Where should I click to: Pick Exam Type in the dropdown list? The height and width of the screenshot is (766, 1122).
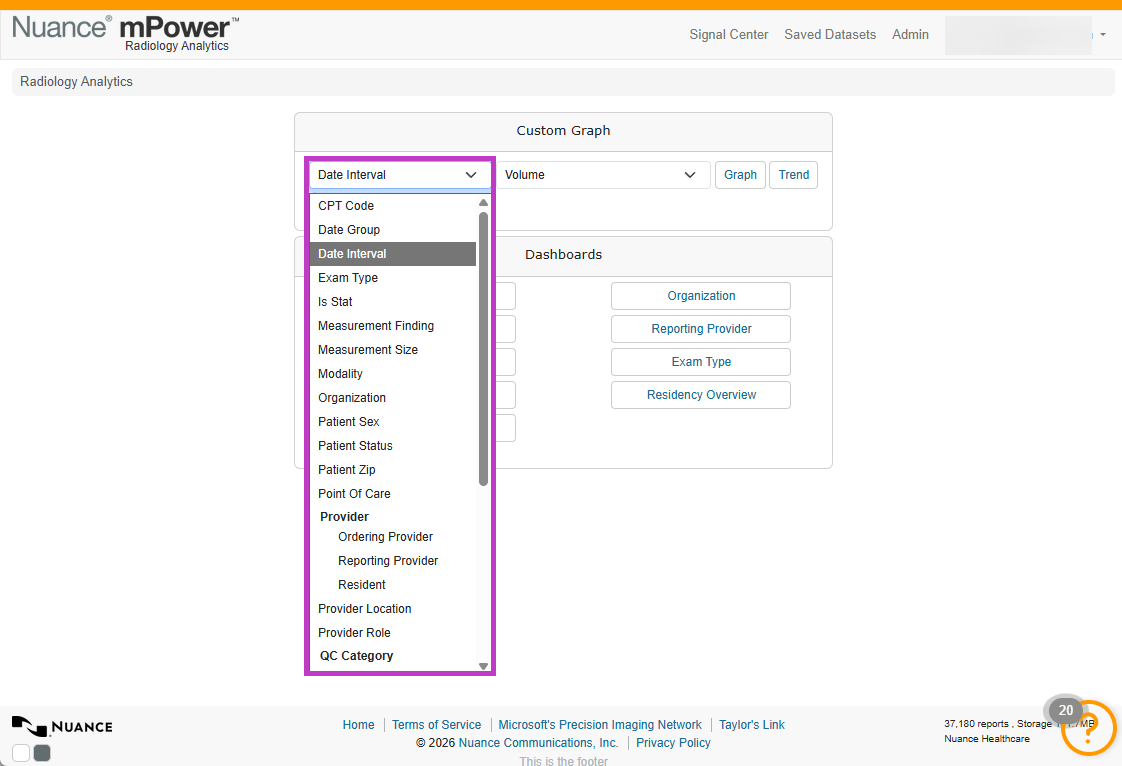tap(393, 278)
